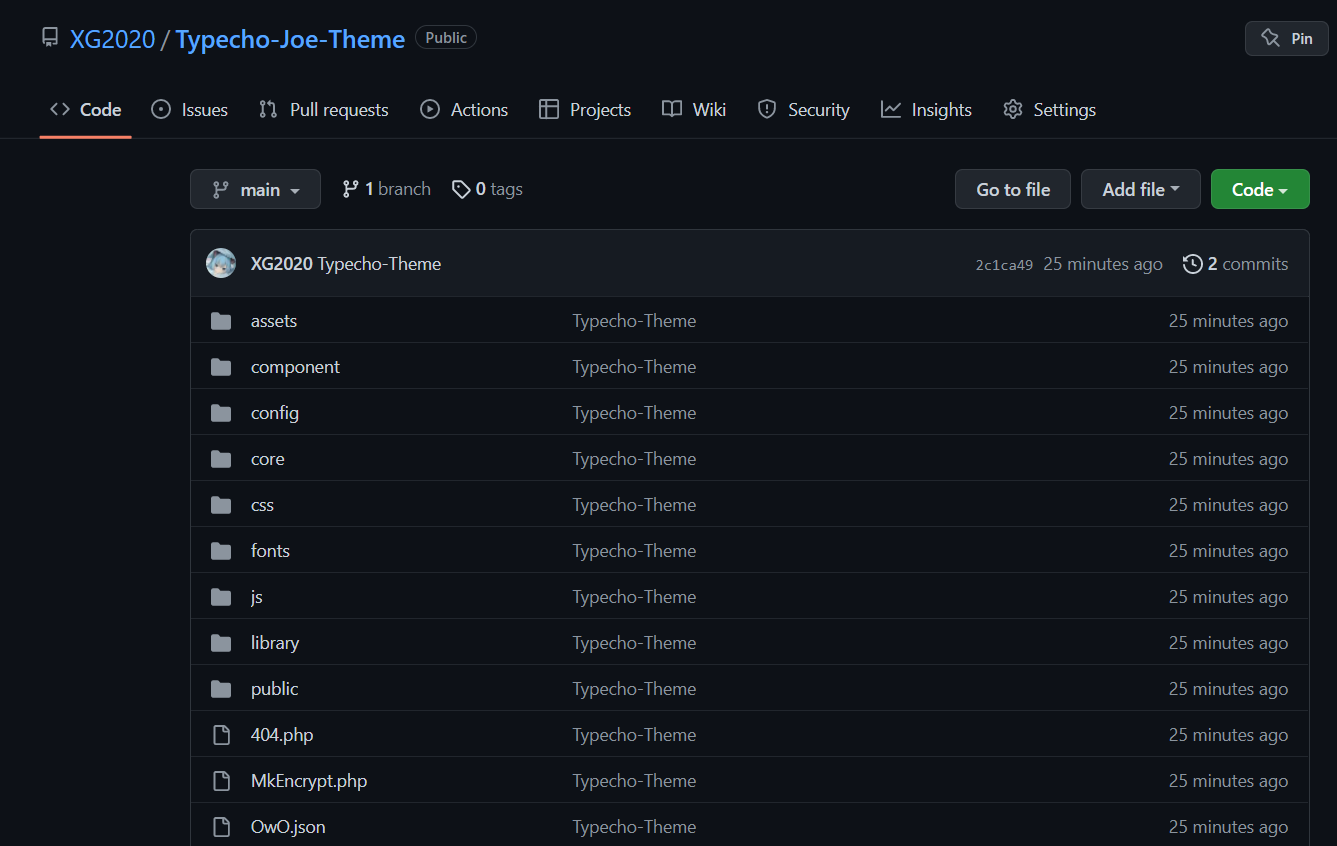View the Projects tab
Screen dimensions: 1337x846
585,110
